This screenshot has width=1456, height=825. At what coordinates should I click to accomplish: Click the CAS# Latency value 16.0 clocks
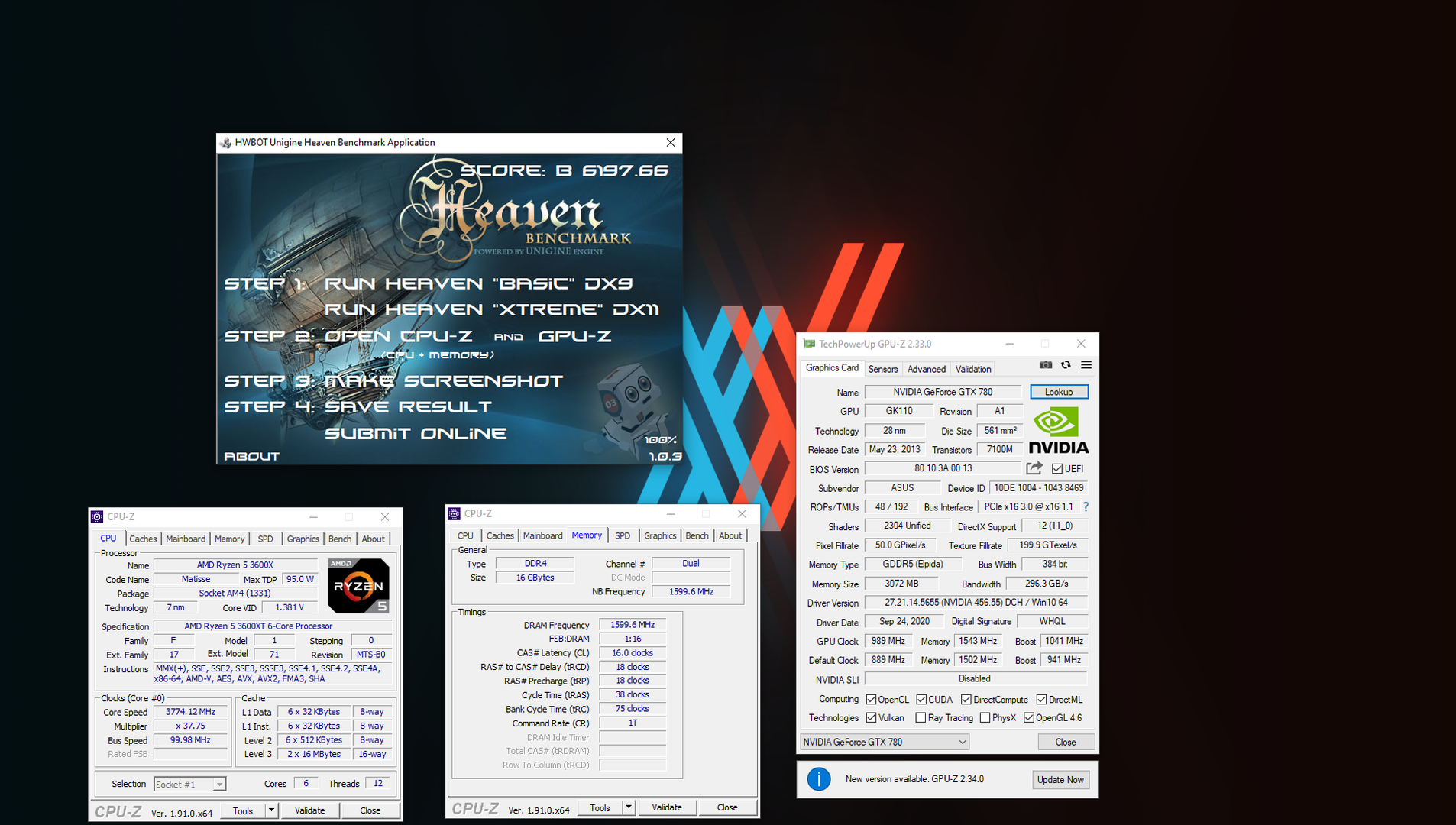tap(633, 653)
